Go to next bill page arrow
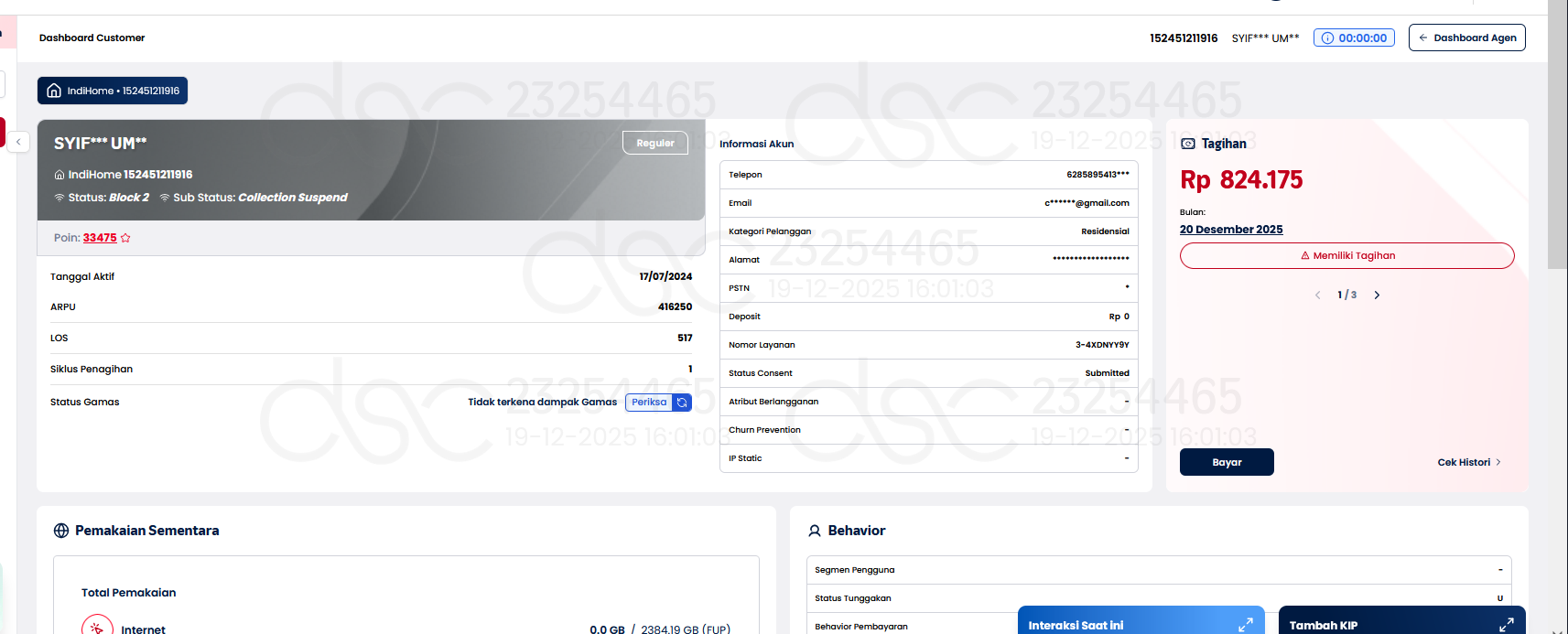1568x634 pixels. tap(1377, 295)
